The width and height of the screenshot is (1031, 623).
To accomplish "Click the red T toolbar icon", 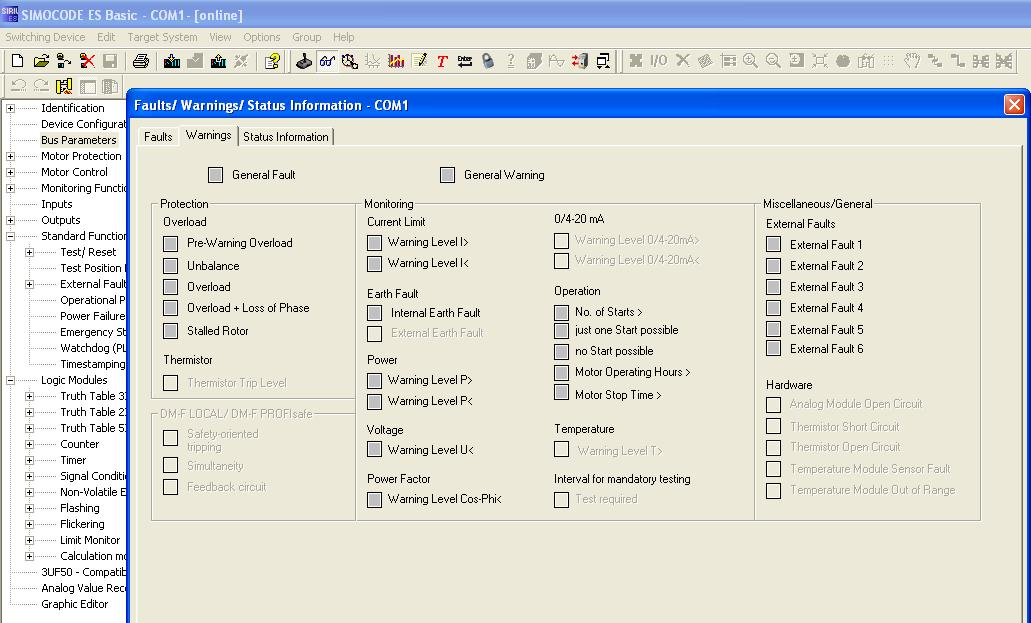I will click(442, 61).
